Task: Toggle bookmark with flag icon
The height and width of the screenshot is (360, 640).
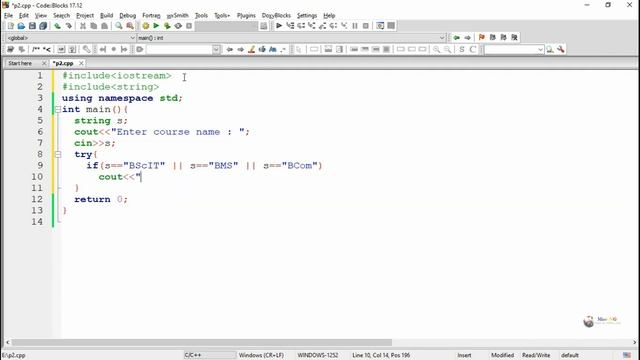Action: click(x=482, y=38)
